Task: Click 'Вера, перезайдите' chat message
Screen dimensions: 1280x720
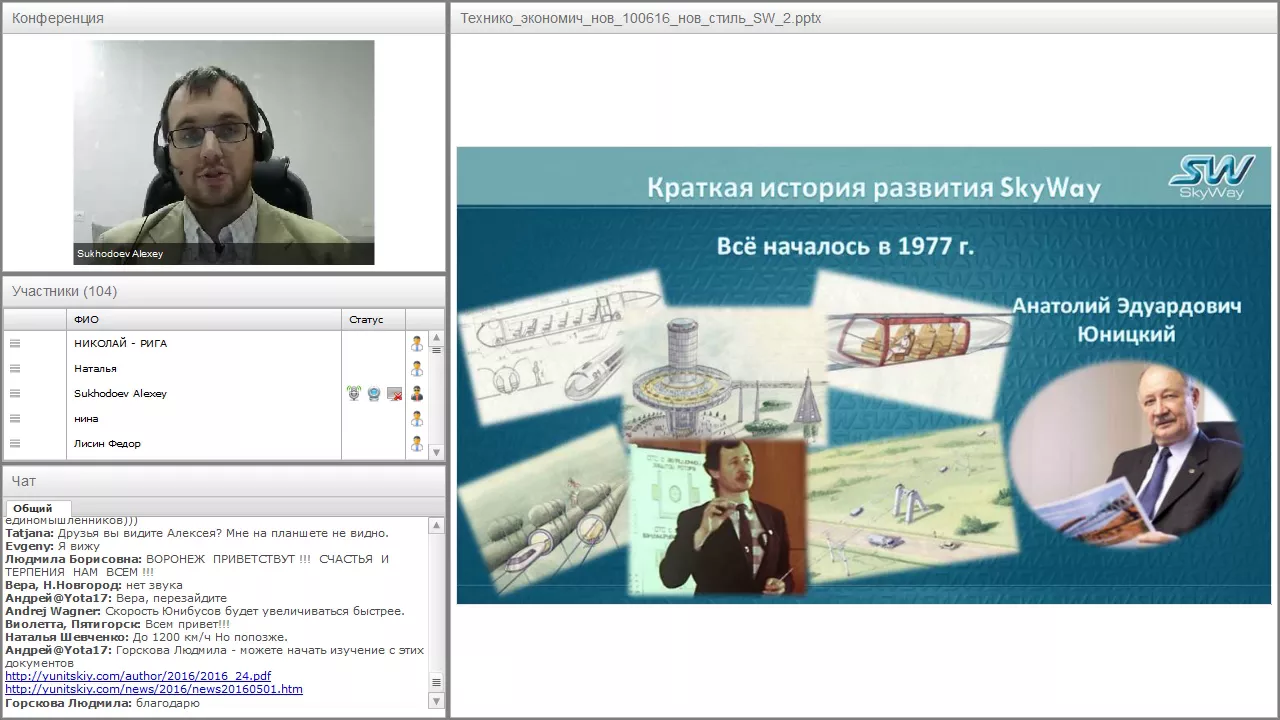Action: 116,598
